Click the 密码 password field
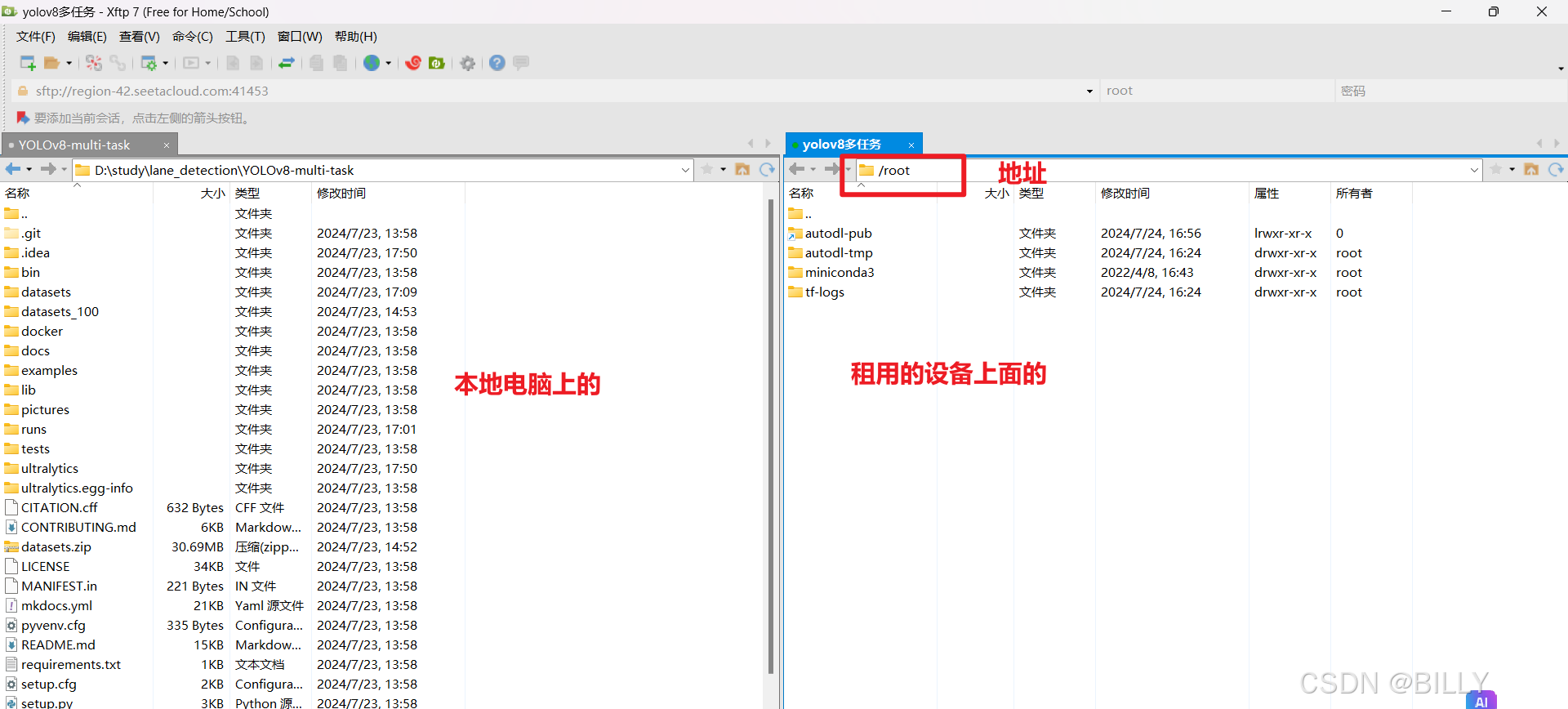 pos(1450,91)
